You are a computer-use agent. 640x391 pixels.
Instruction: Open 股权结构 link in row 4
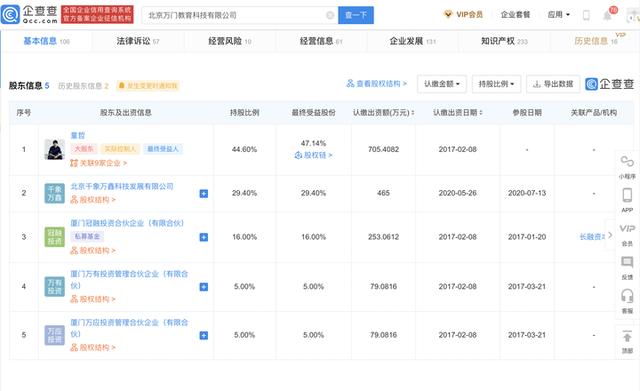pos(93,299)
